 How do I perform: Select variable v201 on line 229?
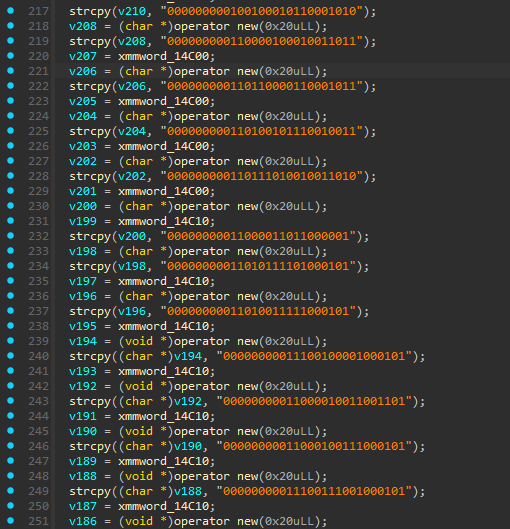point(83,191)
